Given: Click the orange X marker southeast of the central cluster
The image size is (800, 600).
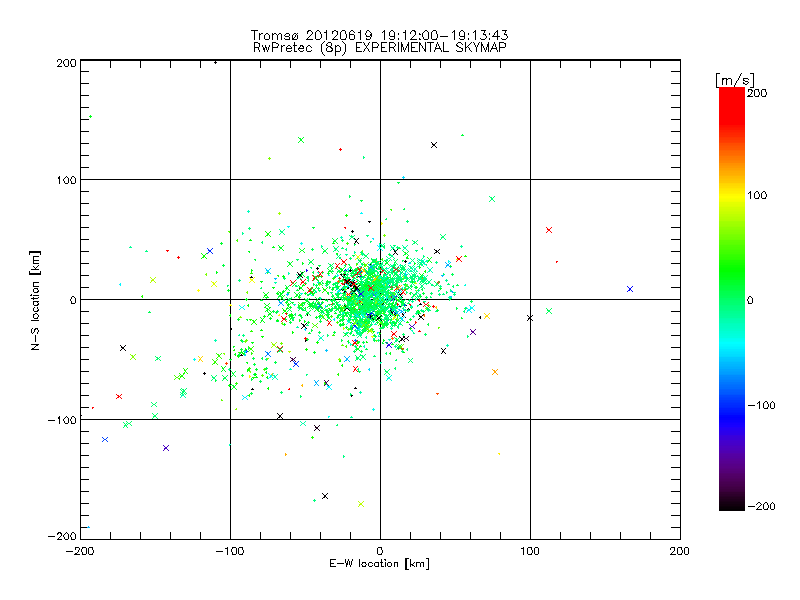Looking at the screenshot, I should click(494, 372).
